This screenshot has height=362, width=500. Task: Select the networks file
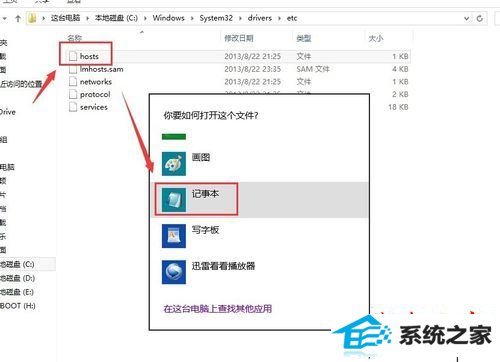point(90,82)
